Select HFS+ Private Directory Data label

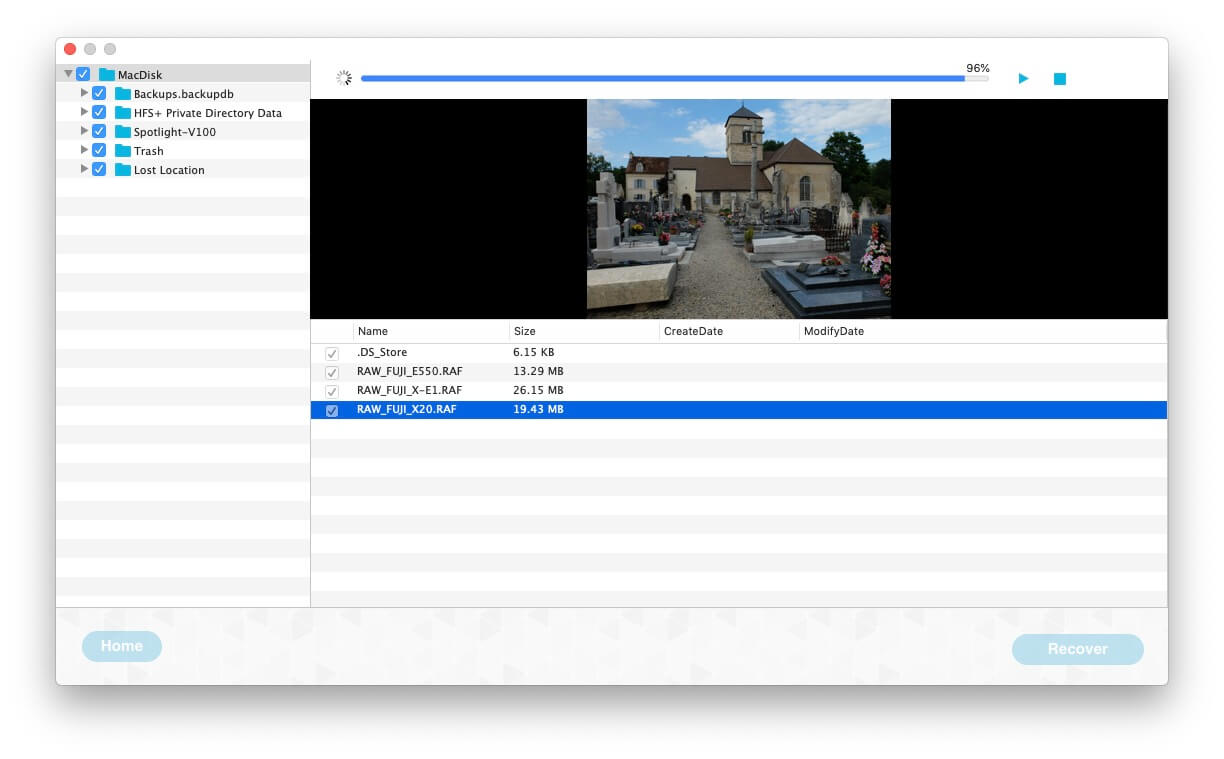click(x=208, y=113)
